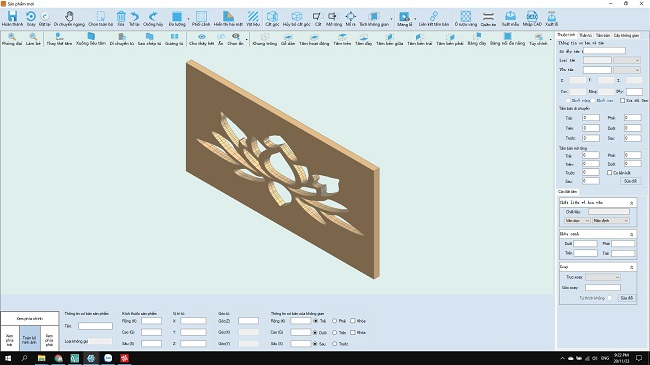Choose the Cắt góc corner cut tool
650x365 pixels.
272,18
